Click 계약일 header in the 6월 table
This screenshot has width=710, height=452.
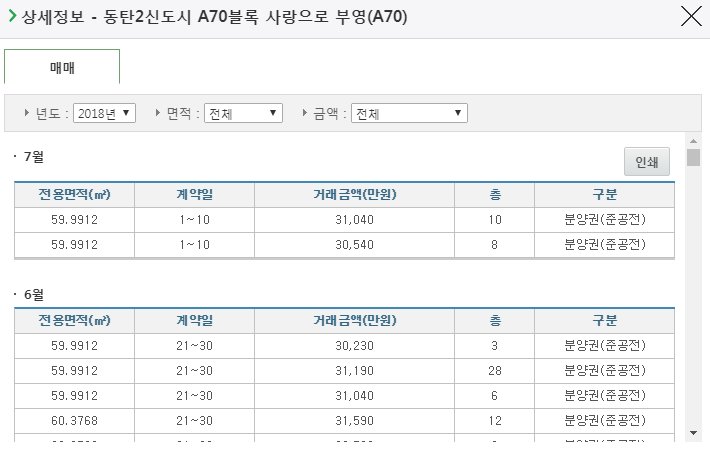coord(194,321)
